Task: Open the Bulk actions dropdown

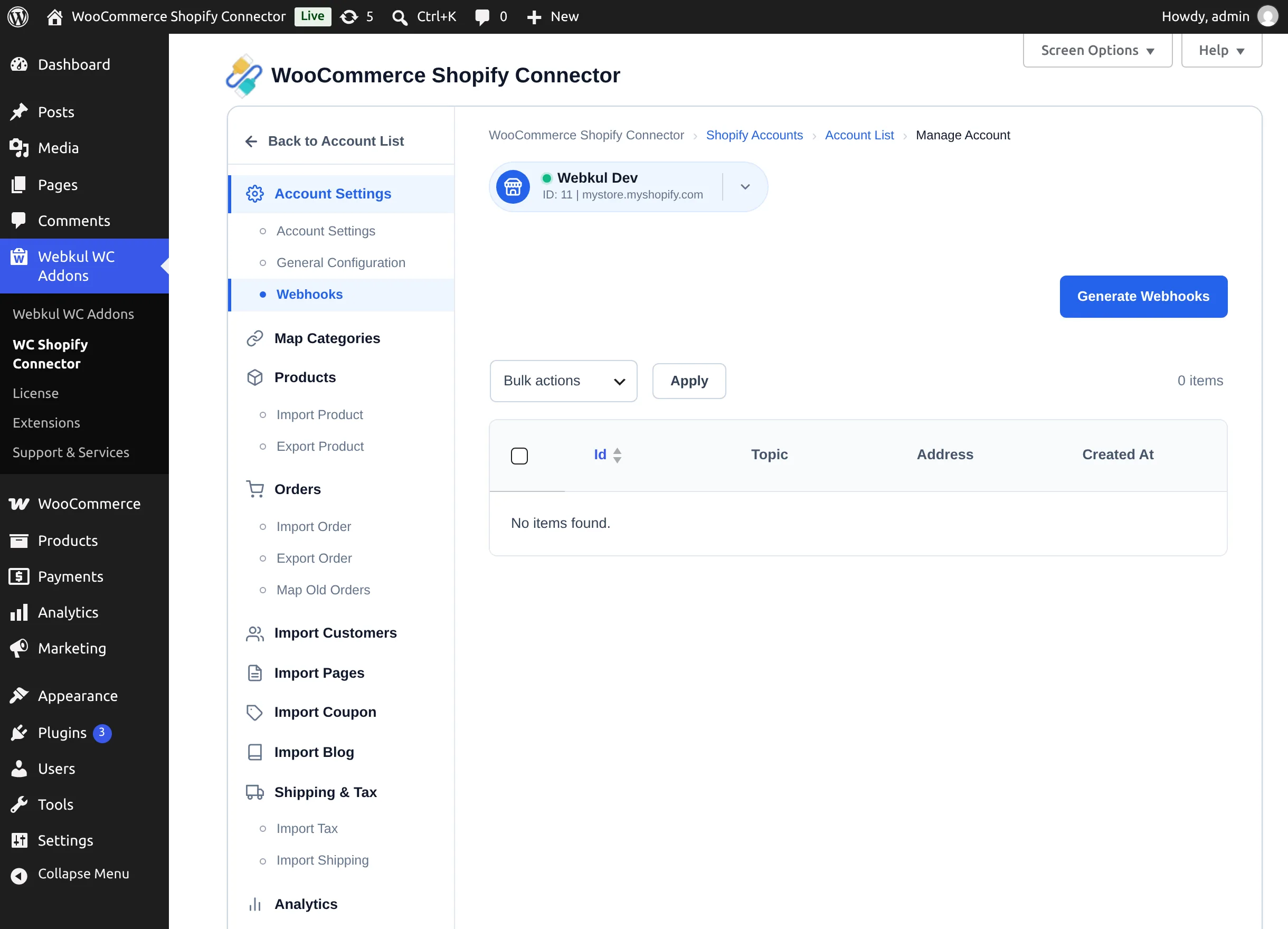Action: pyautogui.click(x=563, y=381)
